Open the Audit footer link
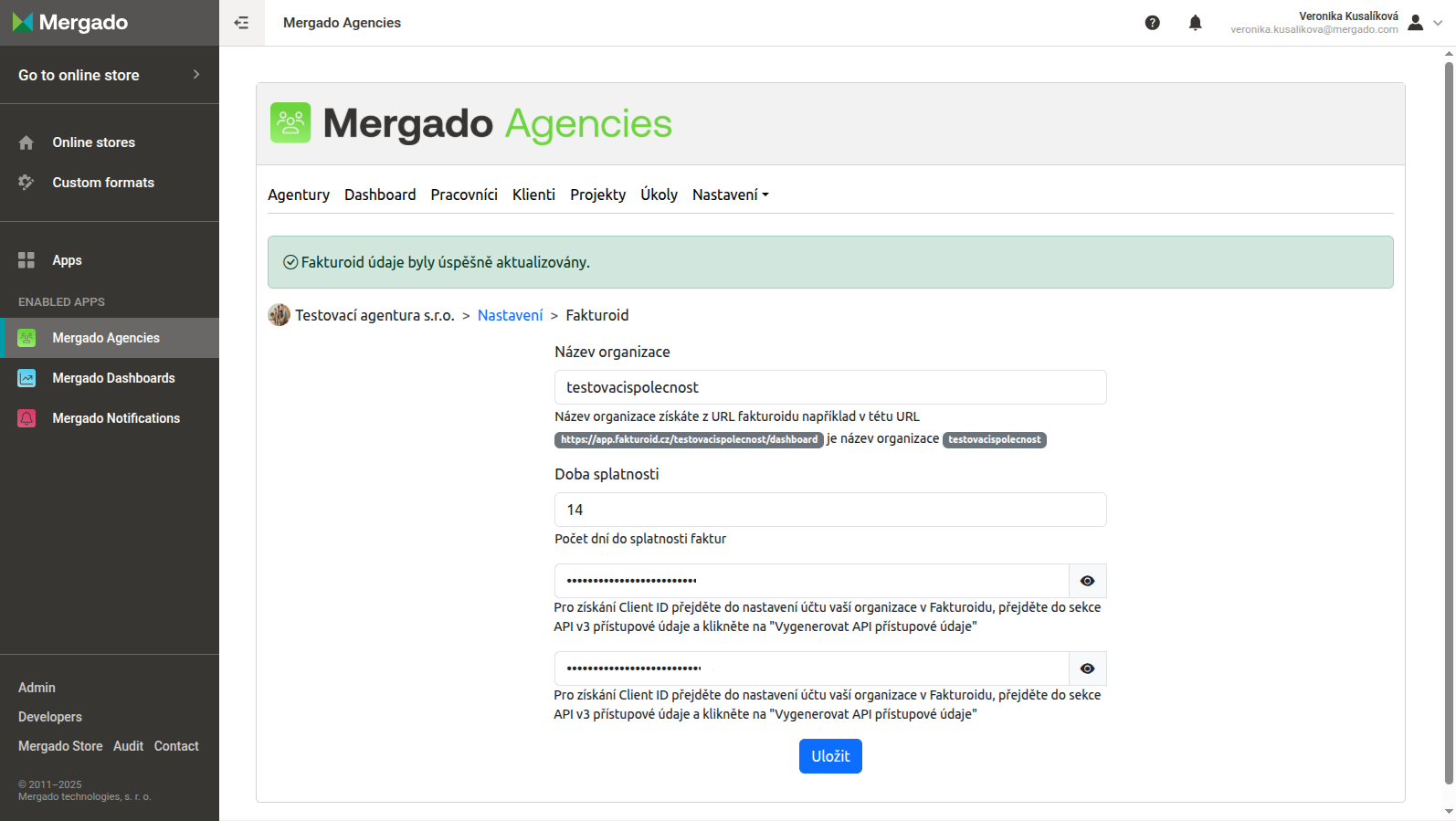1456x821 pixels. (x=128, y=746)
